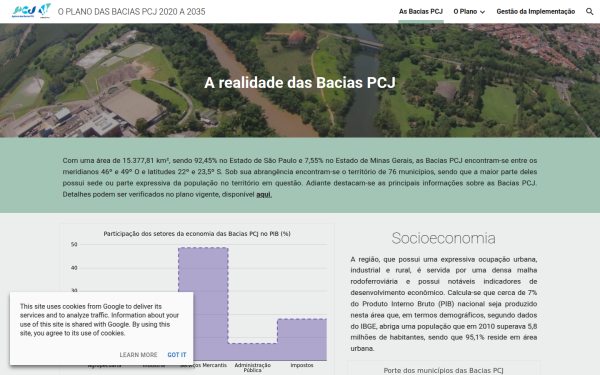Click site title O Plano das Bacias PCJ

pyautogui.click(x=131, y=11)
